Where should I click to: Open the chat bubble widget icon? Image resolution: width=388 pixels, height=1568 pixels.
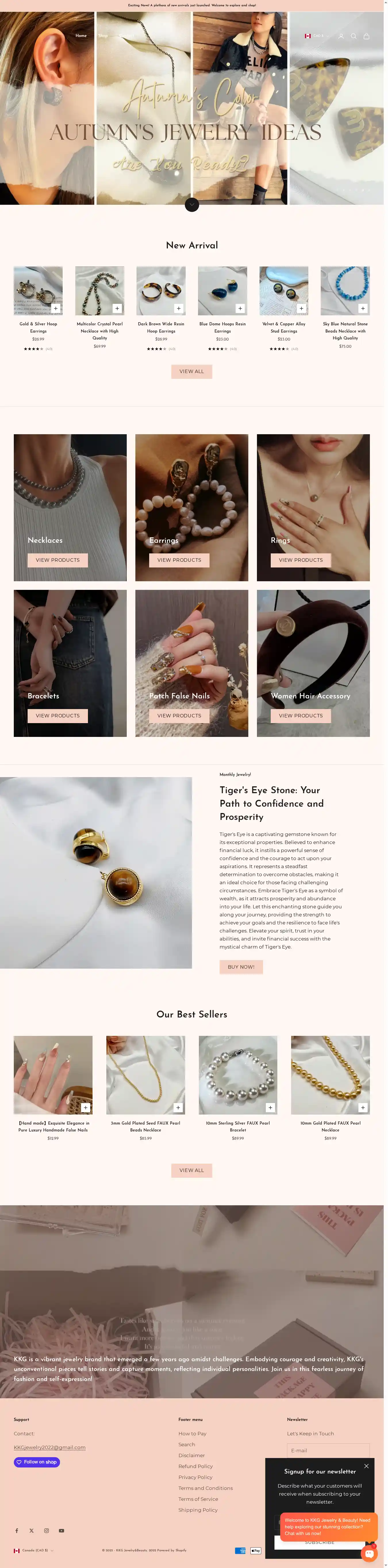pyautogui.click(x=369, y=1553)
